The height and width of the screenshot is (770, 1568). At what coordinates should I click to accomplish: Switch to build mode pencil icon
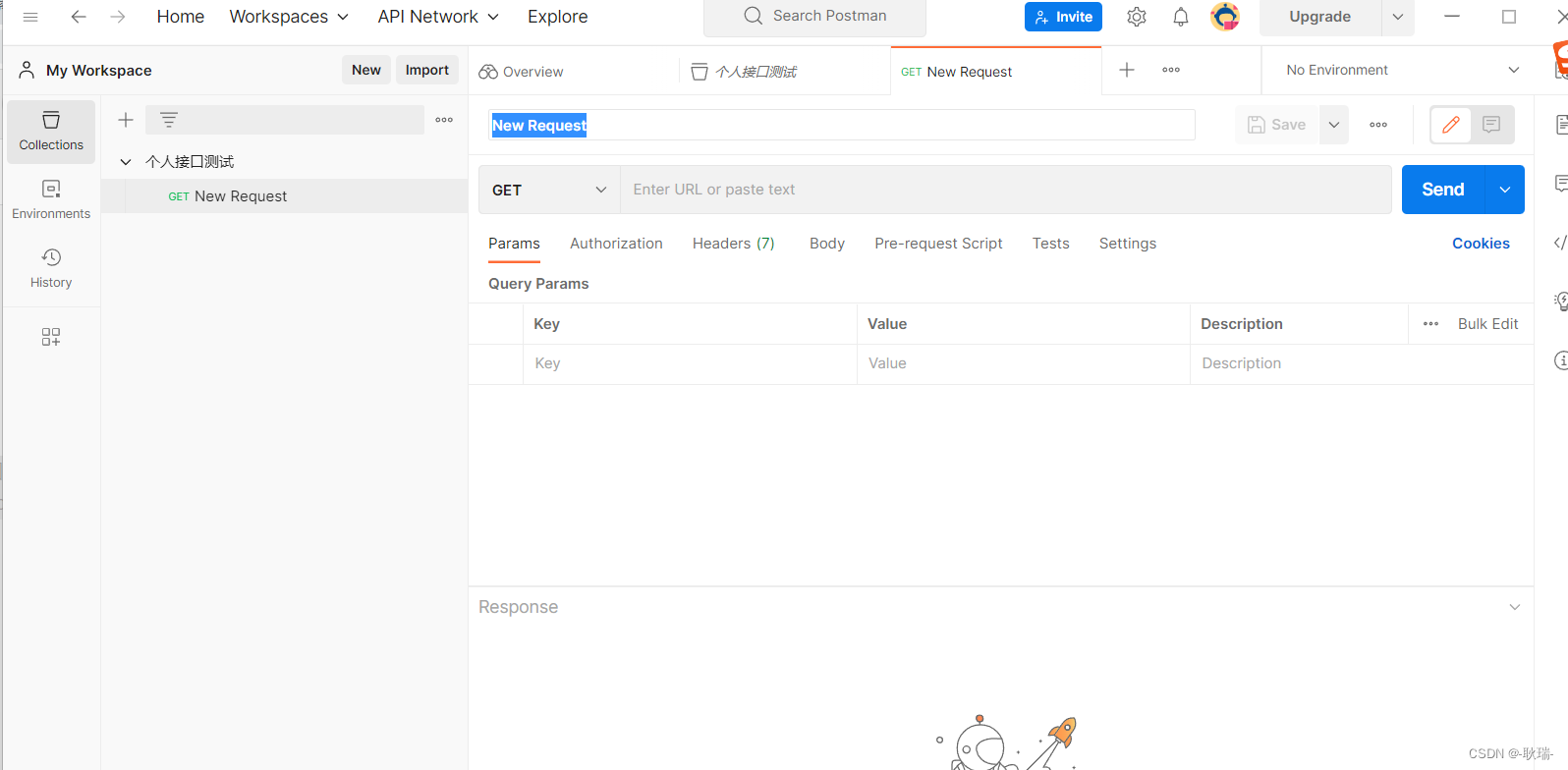click(x=1451, y=125)
